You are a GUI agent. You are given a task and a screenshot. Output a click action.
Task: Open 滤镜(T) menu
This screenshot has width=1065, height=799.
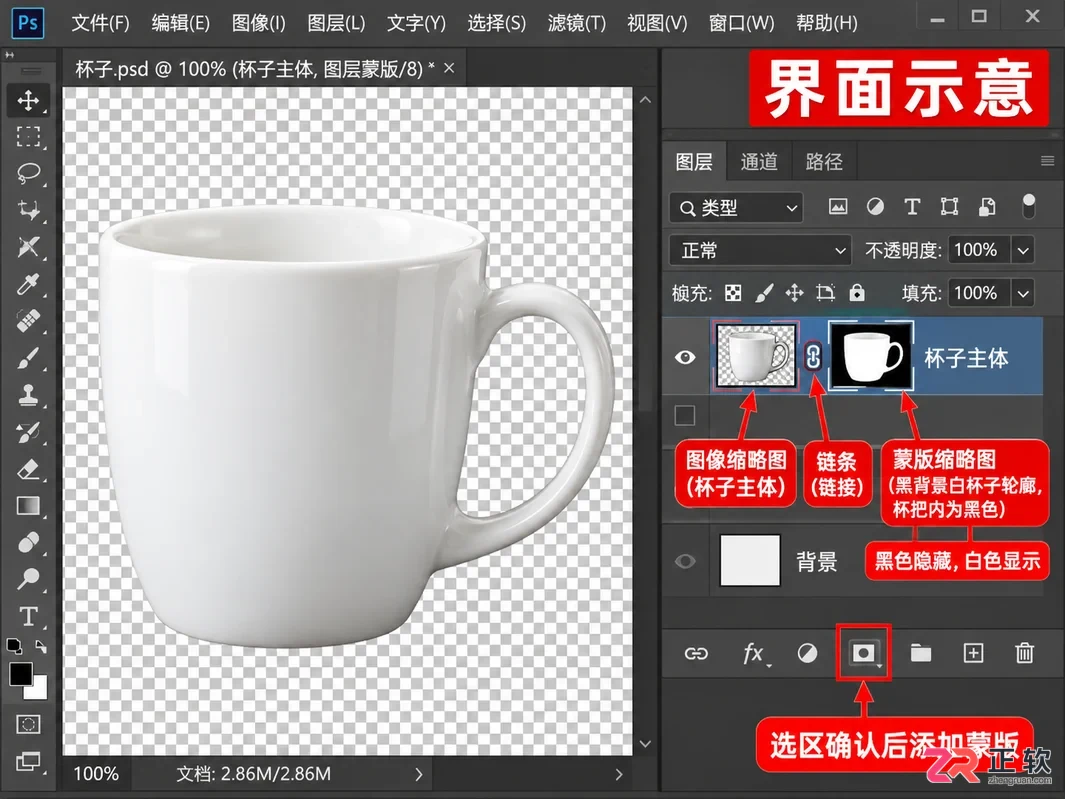576,23
